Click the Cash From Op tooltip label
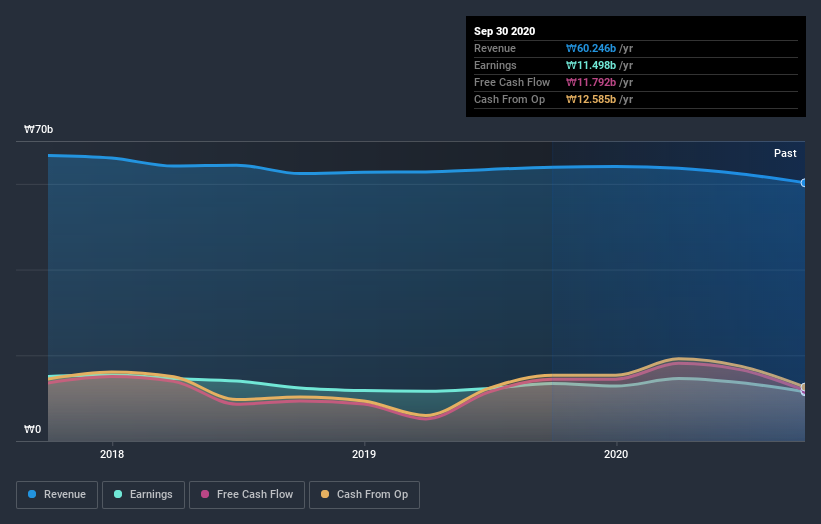 coord(509,99)
